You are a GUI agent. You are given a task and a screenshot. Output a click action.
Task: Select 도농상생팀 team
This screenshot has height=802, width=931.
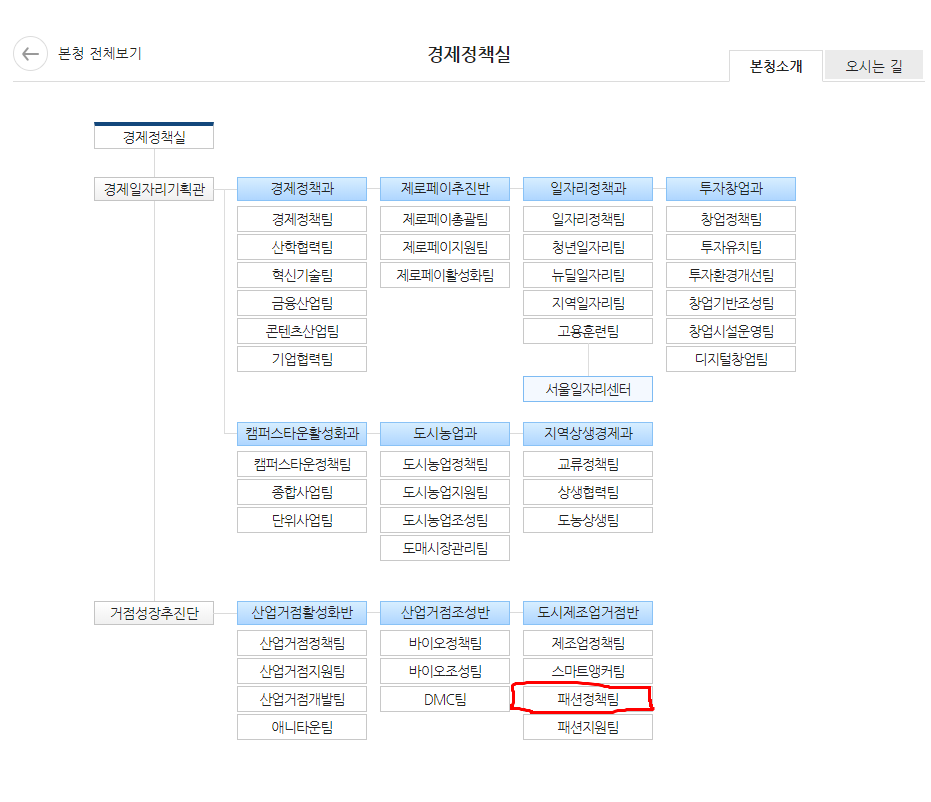pyautogui.click(x=588, y=520)
